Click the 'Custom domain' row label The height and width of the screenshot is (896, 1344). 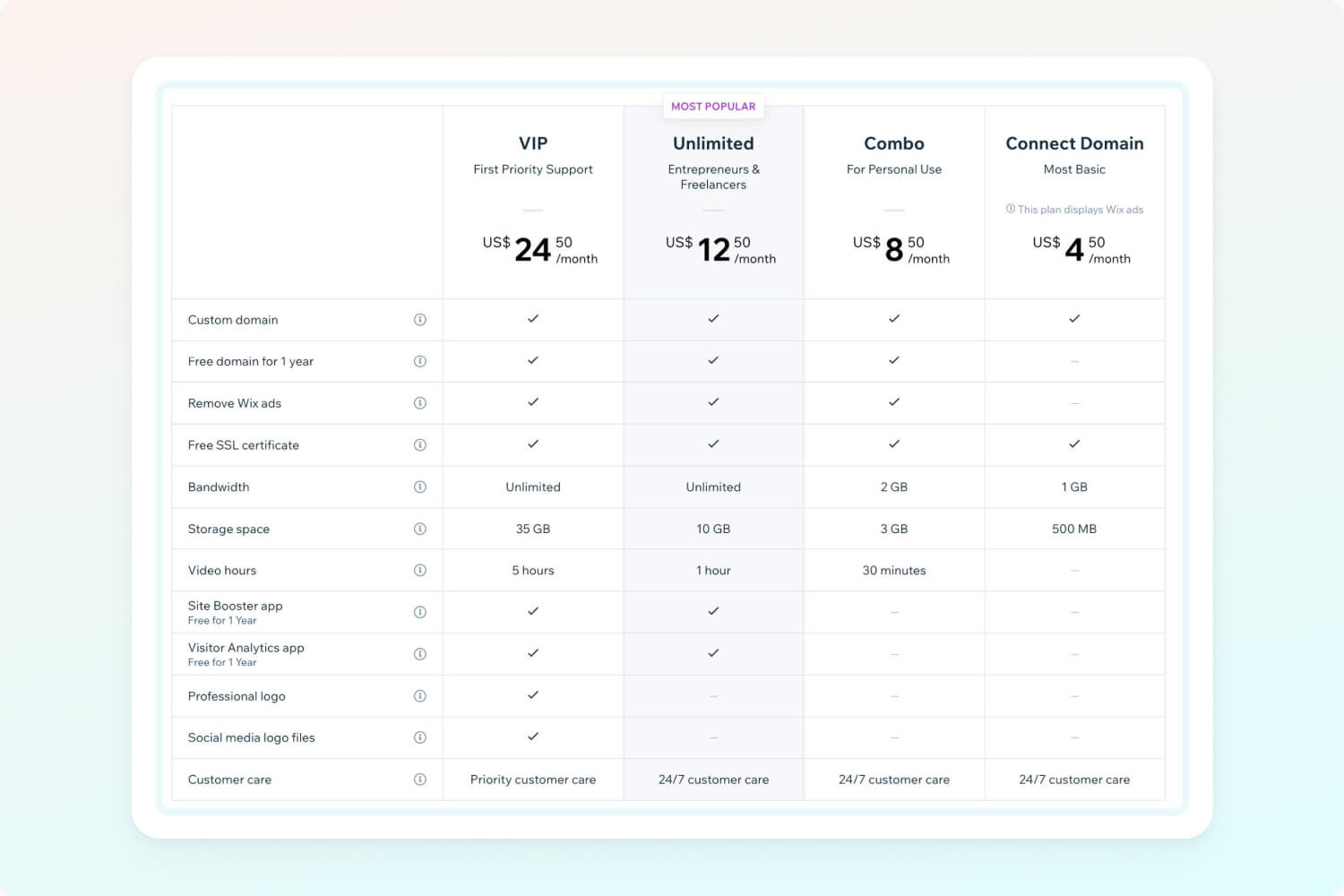[x=233, y=320]
